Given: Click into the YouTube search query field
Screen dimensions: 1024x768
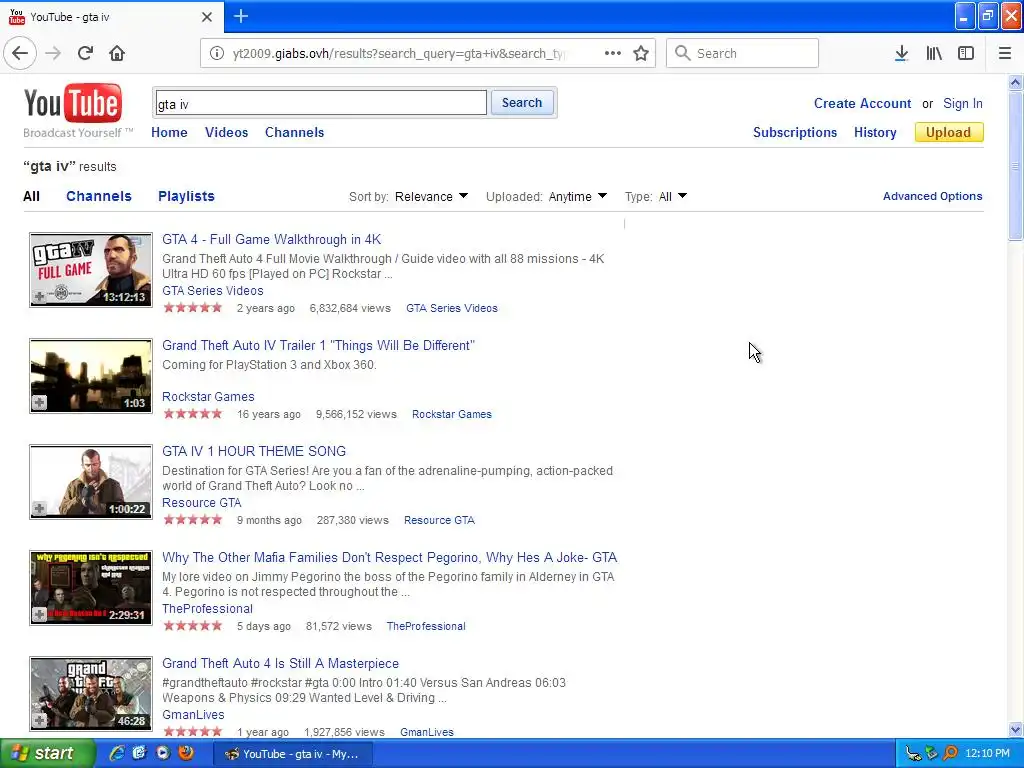Looking at the screenshot, I should [321, 103].
